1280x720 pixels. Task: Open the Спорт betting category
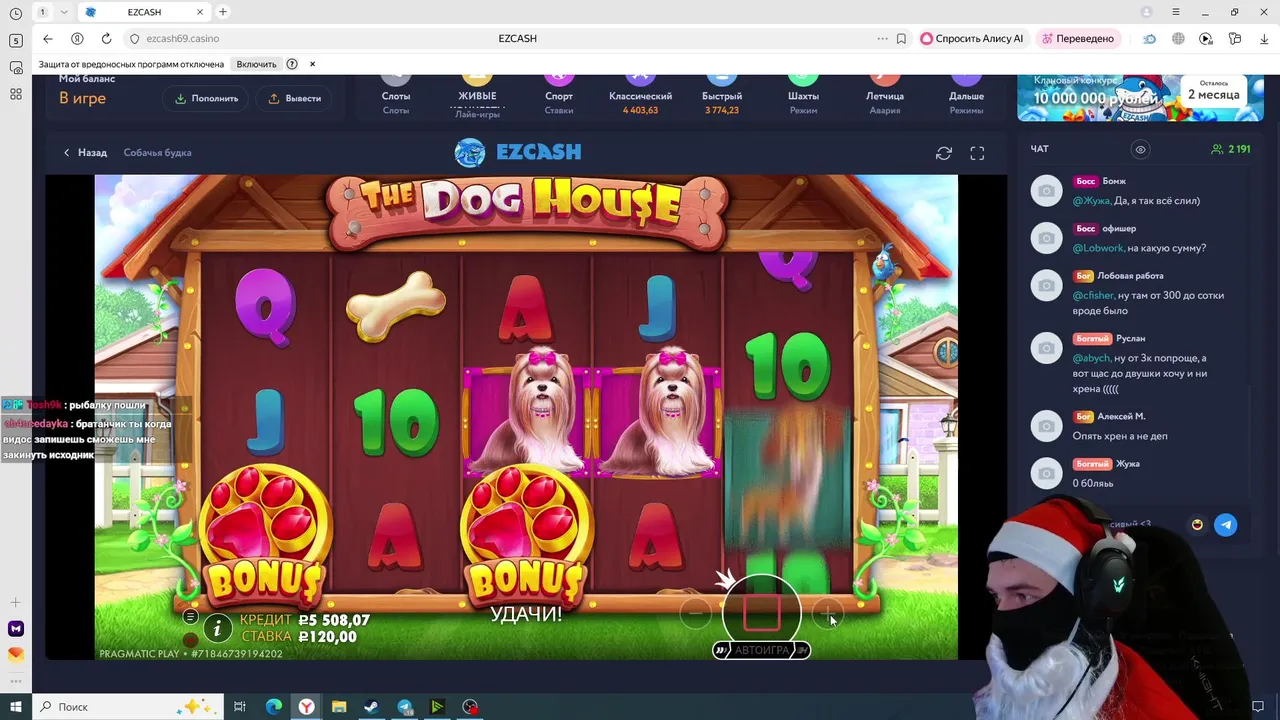point(559,96)
